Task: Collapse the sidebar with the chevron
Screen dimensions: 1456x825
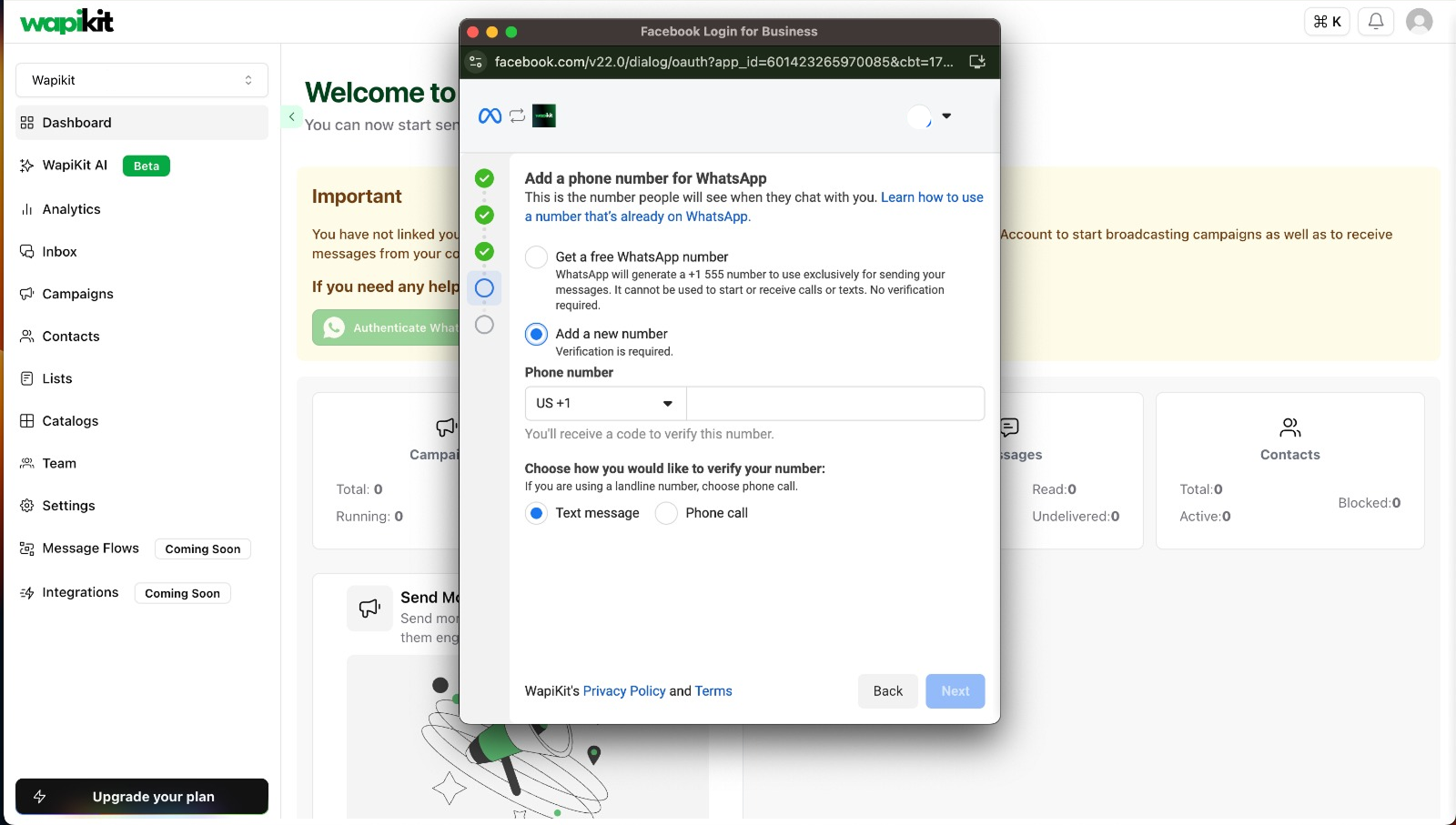Action: [291, 117]
